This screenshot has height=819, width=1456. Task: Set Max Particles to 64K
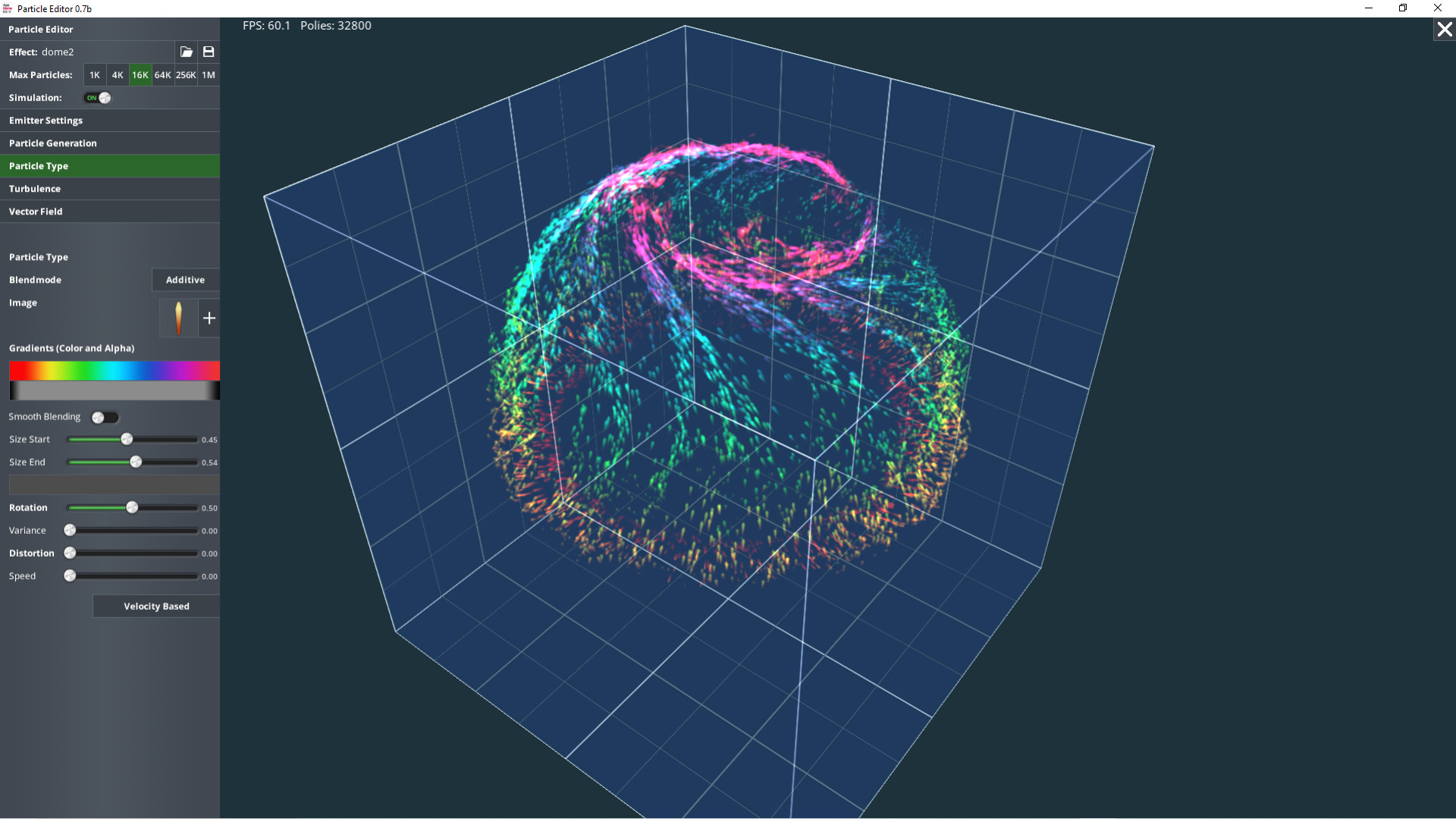pyautogui.click(x=162, y=75)
